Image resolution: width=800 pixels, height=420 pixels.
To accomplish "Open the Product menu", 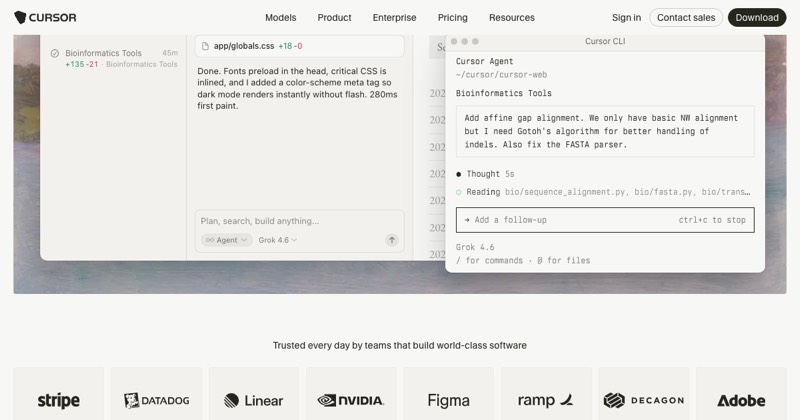I will coord(334,17).
